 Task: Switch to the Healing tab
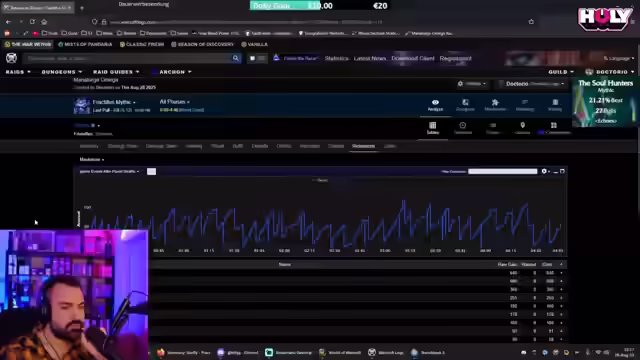pyautogui.click(x=194, y=146)
